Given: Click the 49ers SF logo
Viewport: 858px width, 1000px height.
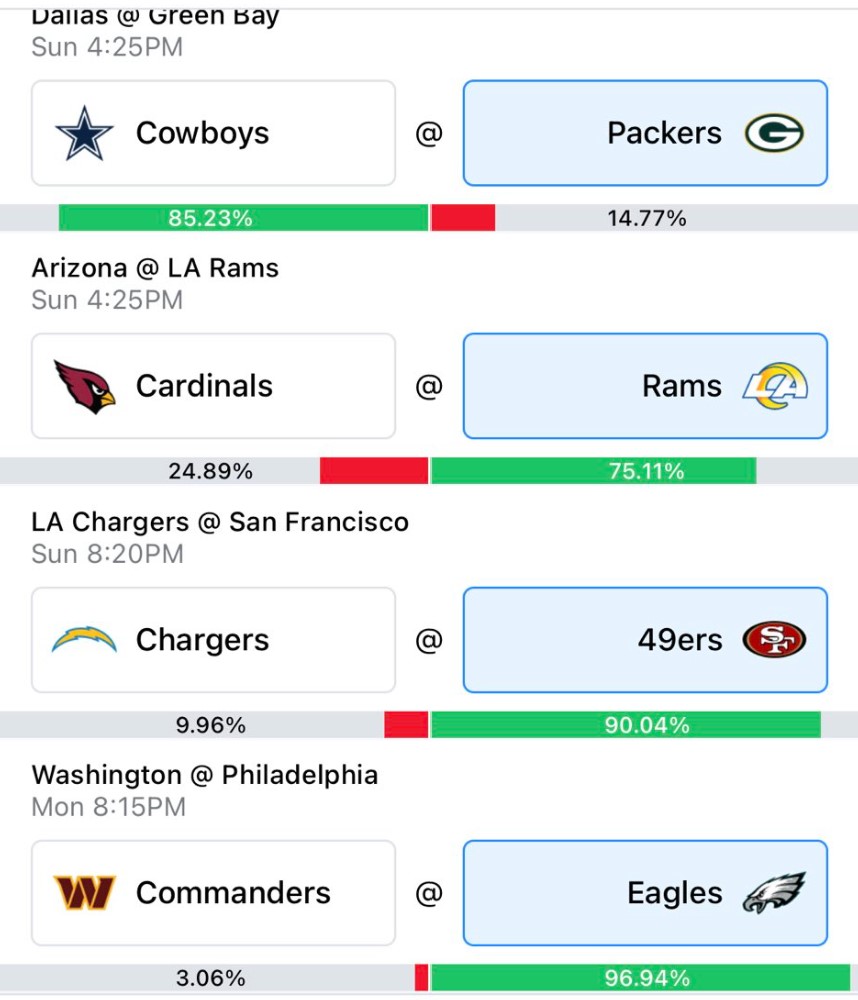Looking at the screenshot, I should (774, 639).
